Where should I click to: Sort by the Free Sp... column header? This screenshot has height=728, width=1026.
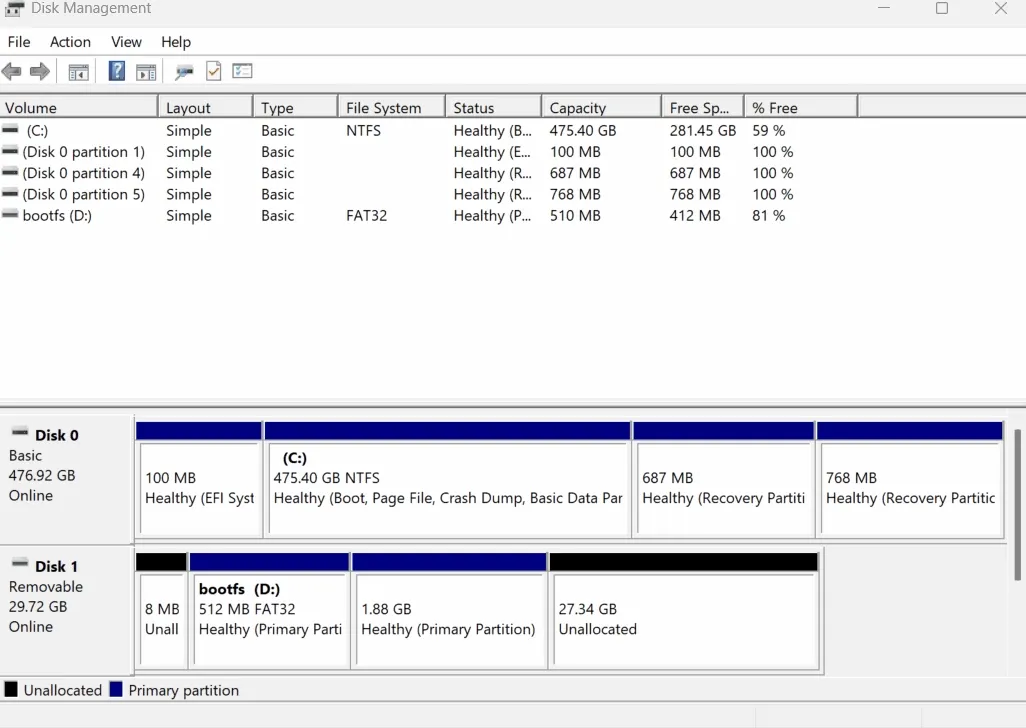[703, 107]
